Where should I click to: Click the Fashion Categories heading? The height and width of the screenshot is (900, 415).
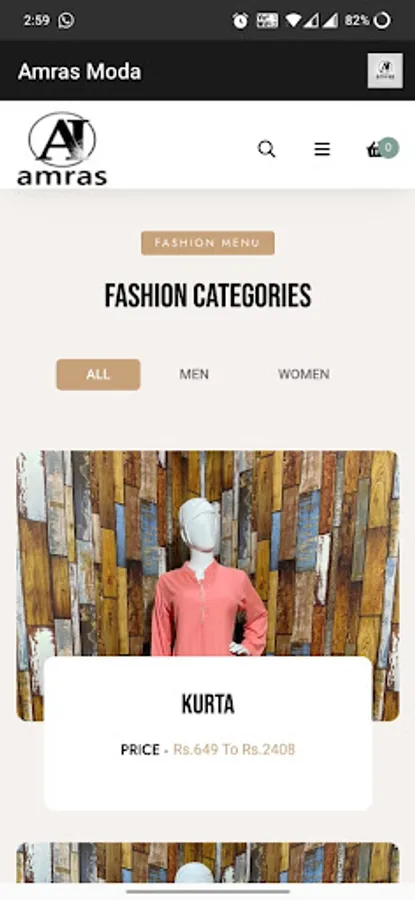pos(208,296)
